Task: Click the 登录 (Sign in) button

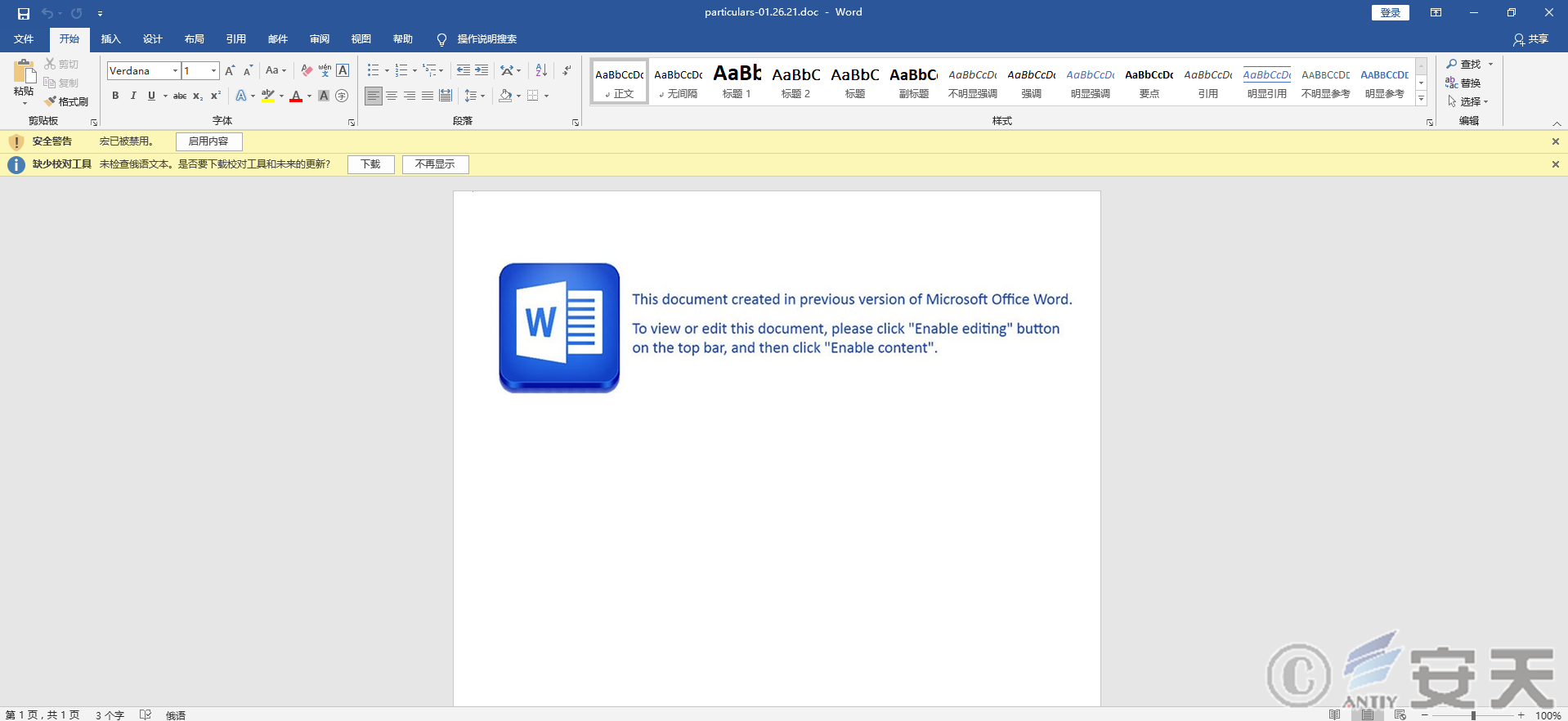Action: click(1390, 12)
